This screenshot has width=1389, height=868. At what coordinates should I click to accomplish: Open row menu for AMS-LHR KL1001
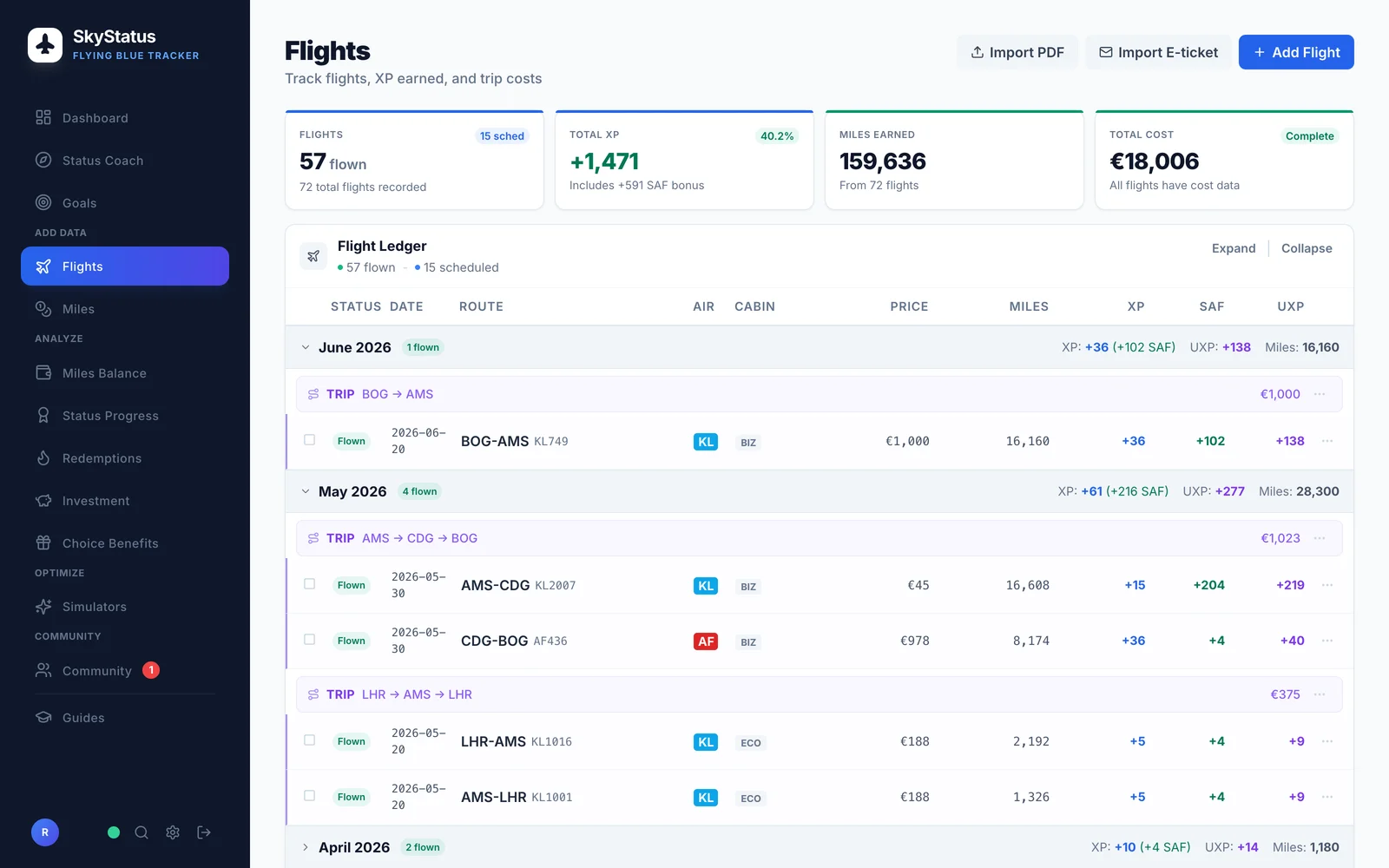pyautogui.click(x=1327, y=797)
